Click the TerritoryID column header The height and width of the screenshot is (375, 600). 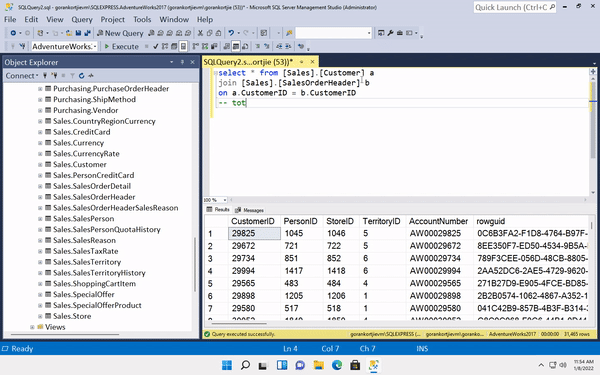(x=383, y=221)
